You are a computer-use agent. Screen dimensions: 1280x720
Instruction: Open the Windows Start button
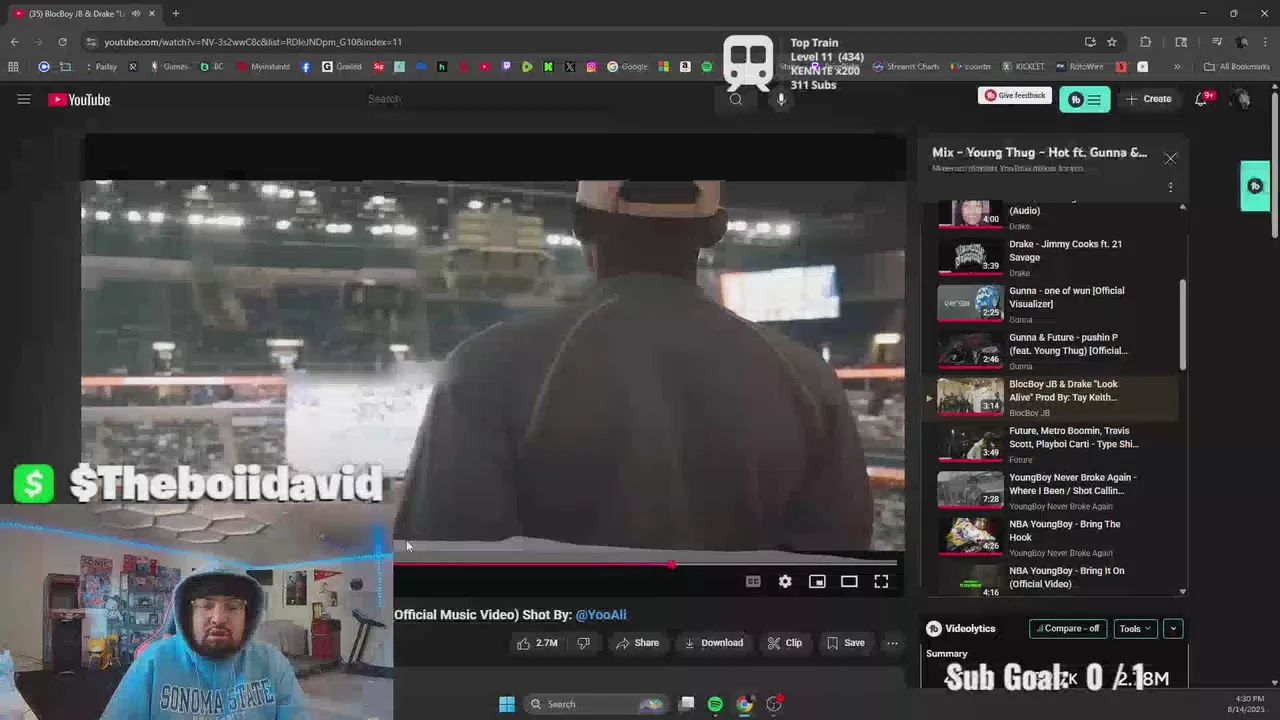click(507, 704)
